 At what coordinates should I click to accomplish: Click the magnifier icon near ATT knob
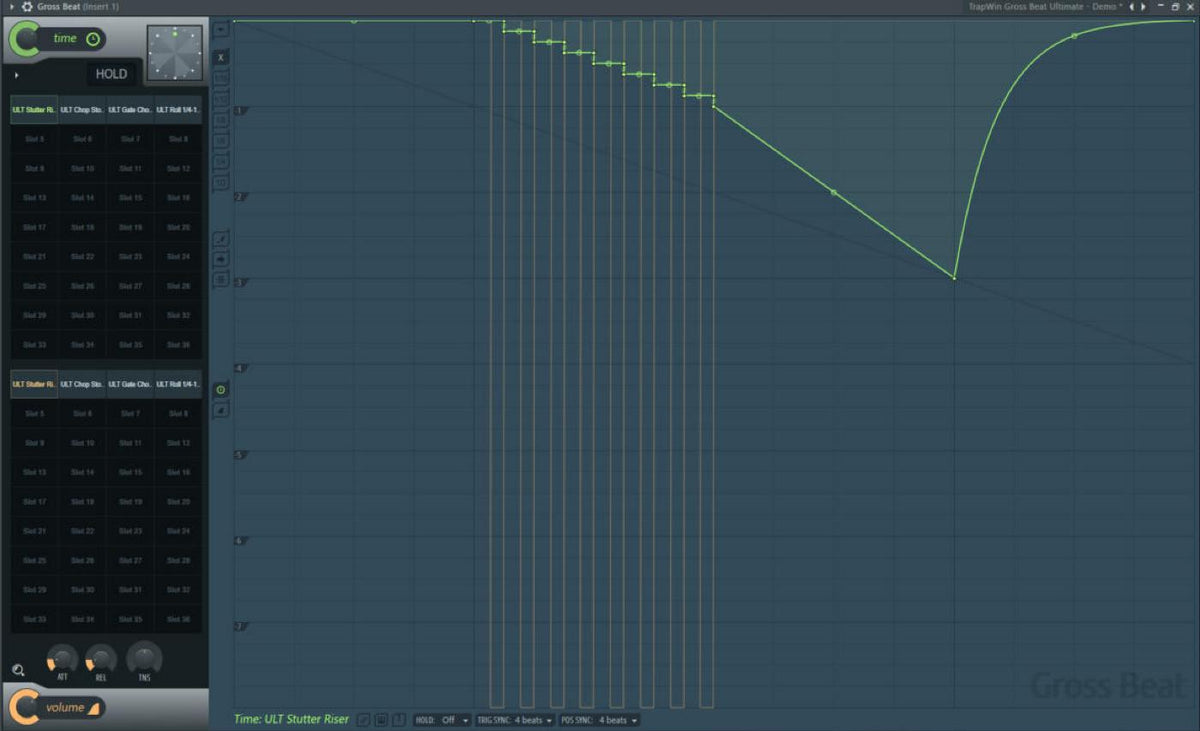(x=18, y=670)
